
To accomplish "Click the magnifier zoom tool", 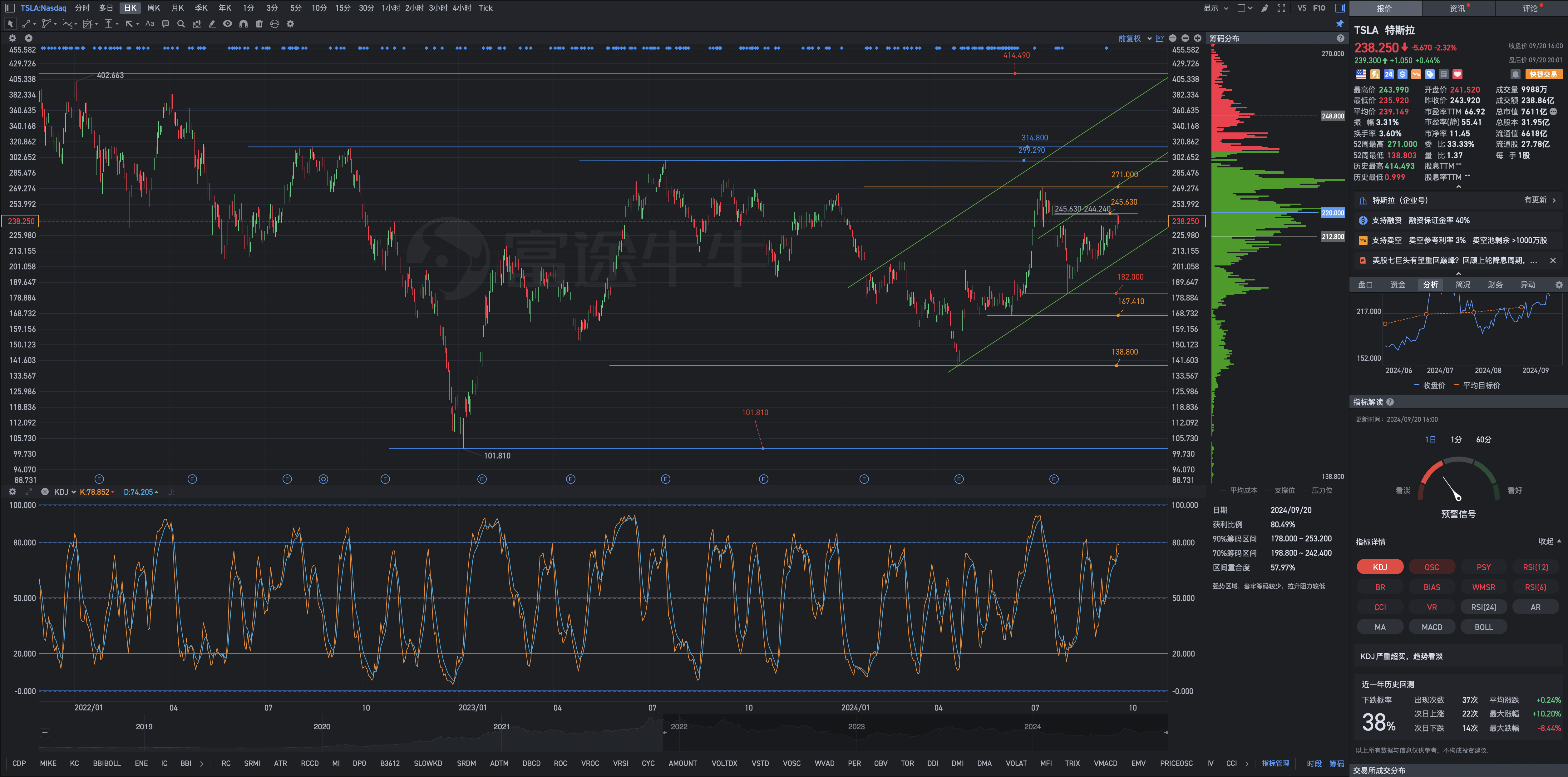I will 181,24.
